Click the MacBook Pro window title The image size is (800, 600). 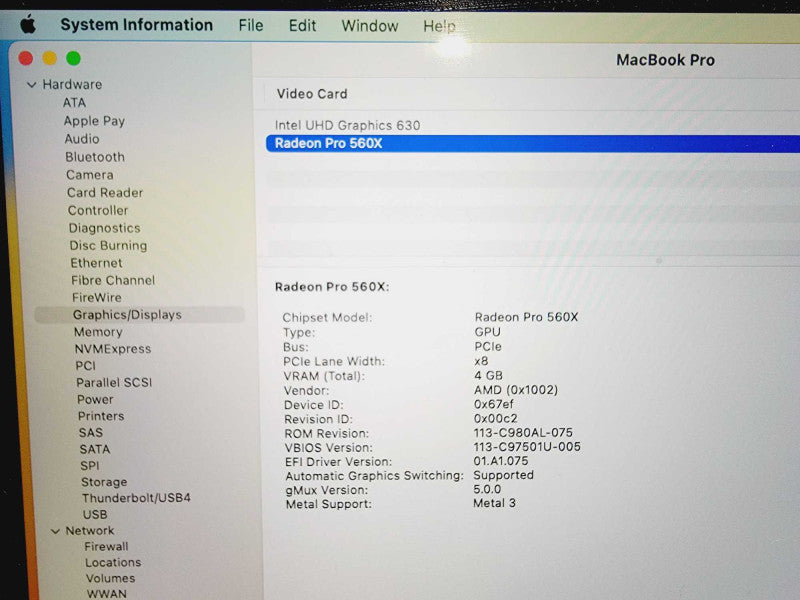[x=665, y=60]
